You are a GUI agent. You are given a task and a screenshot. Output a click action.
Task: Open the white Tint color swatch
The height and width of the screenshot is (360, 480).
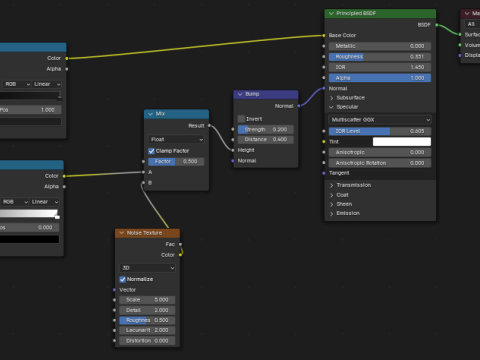[402, 142]
